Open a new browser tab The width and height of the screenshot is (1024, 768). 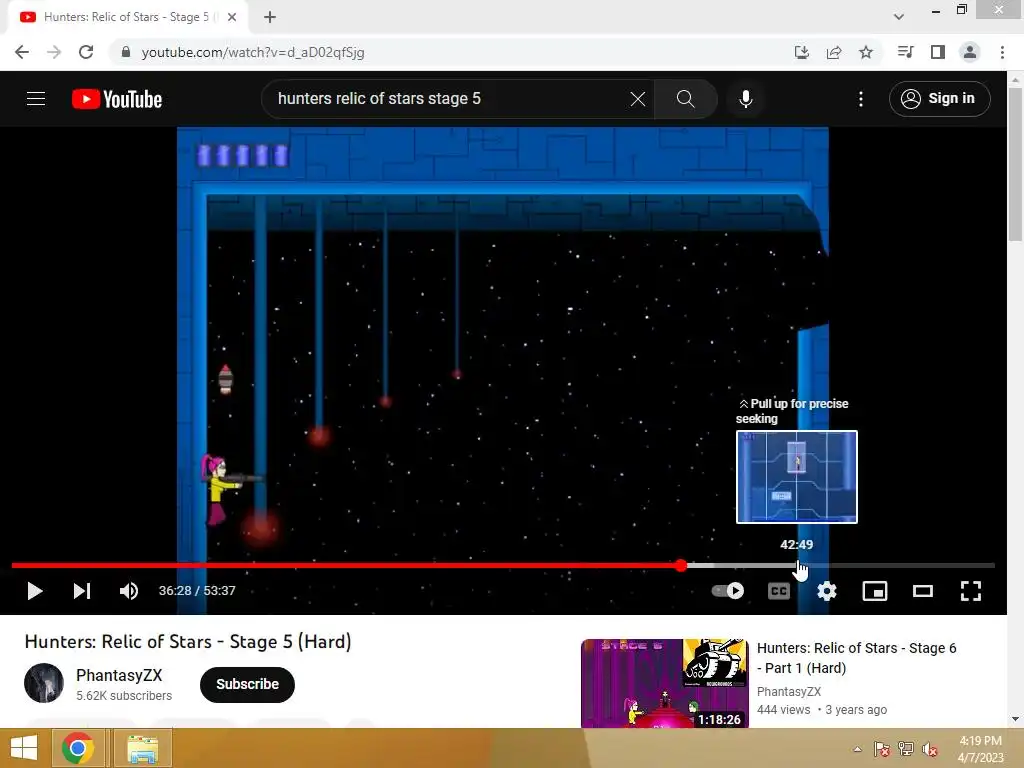270,17
